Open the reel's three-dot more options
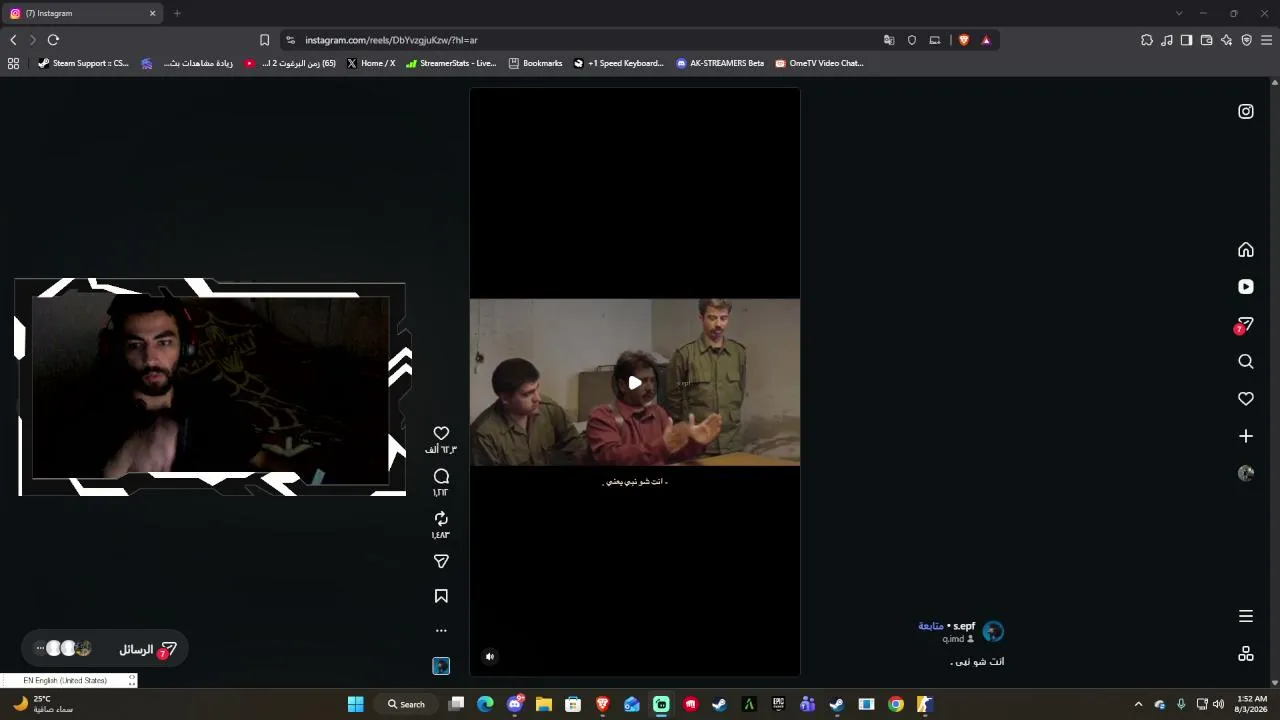 (x=441, y=631)
